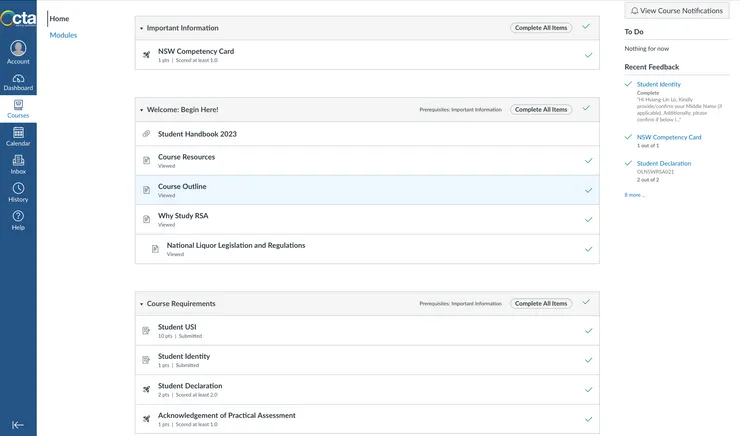Open the Calendar icon in sidebar
Screen dimensions: 740x436
point(18,134)
